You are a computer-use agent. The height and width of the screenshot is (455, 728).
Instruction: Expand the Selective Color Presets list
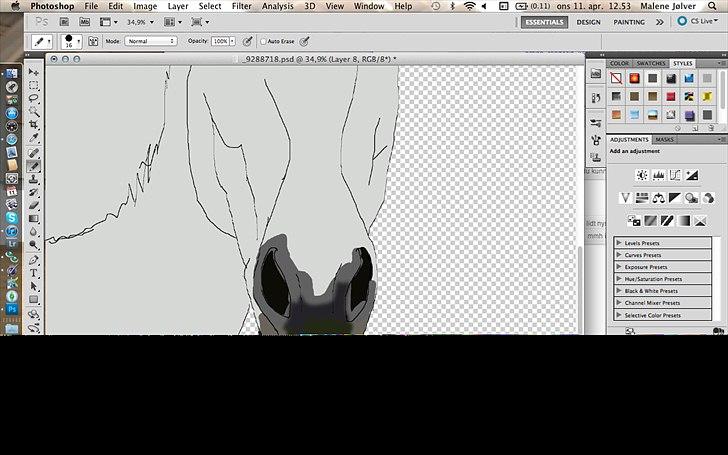[x=620, y=315]
